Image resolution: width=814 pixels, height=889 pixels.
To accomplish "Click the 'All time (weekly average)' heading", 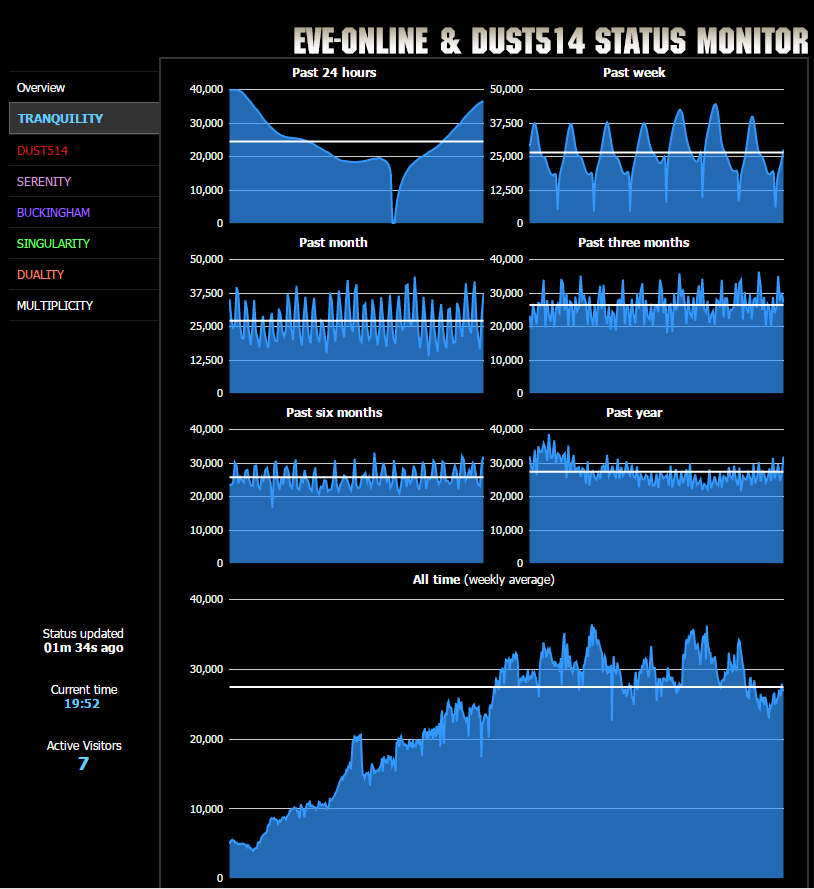I will [x=484, y=579].
